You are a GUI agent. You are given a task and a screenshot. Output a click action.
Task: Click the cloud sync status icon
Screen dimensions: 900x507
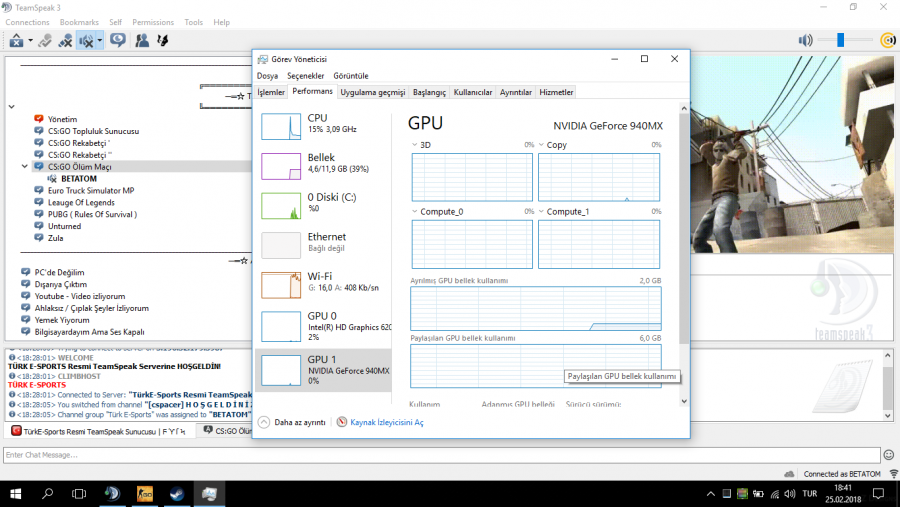[x=789, y=474]
